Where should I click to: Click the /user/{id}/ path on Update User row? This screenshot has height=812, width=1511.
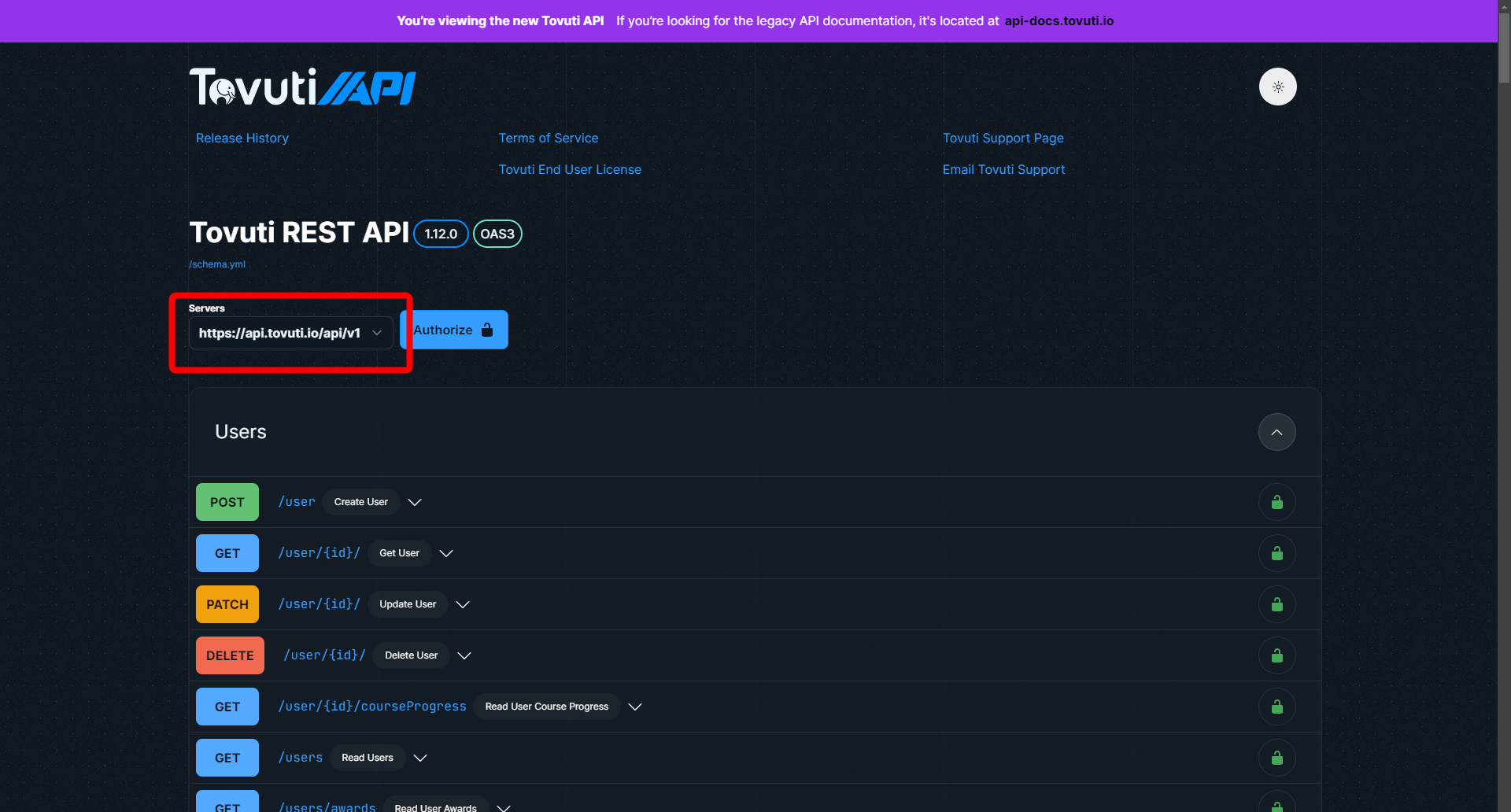(x=319, y=604)
